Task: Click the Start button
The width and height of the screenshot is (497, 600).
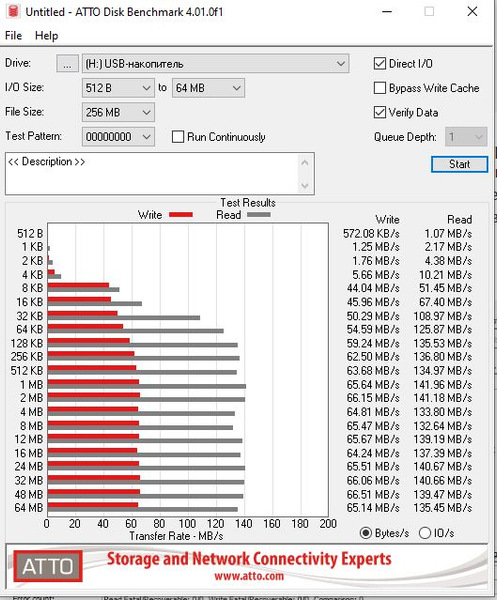Action: [x=460, y=164]
